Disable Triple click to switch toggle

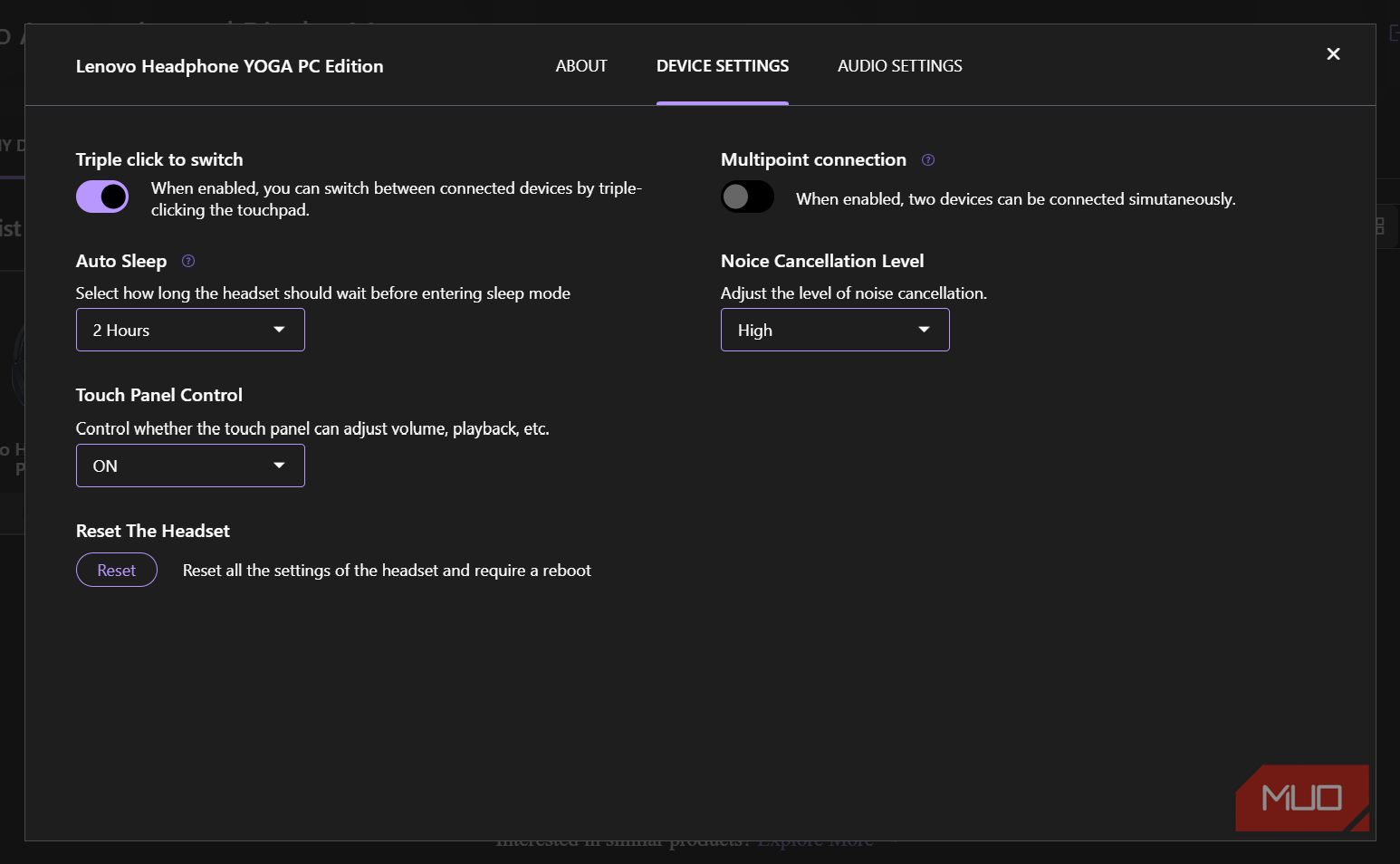point(102,197)
